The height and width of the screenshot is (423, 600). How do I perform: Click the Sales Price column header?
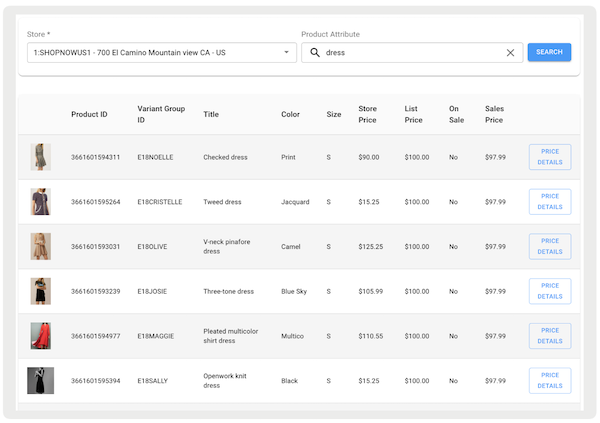[494, 114]
